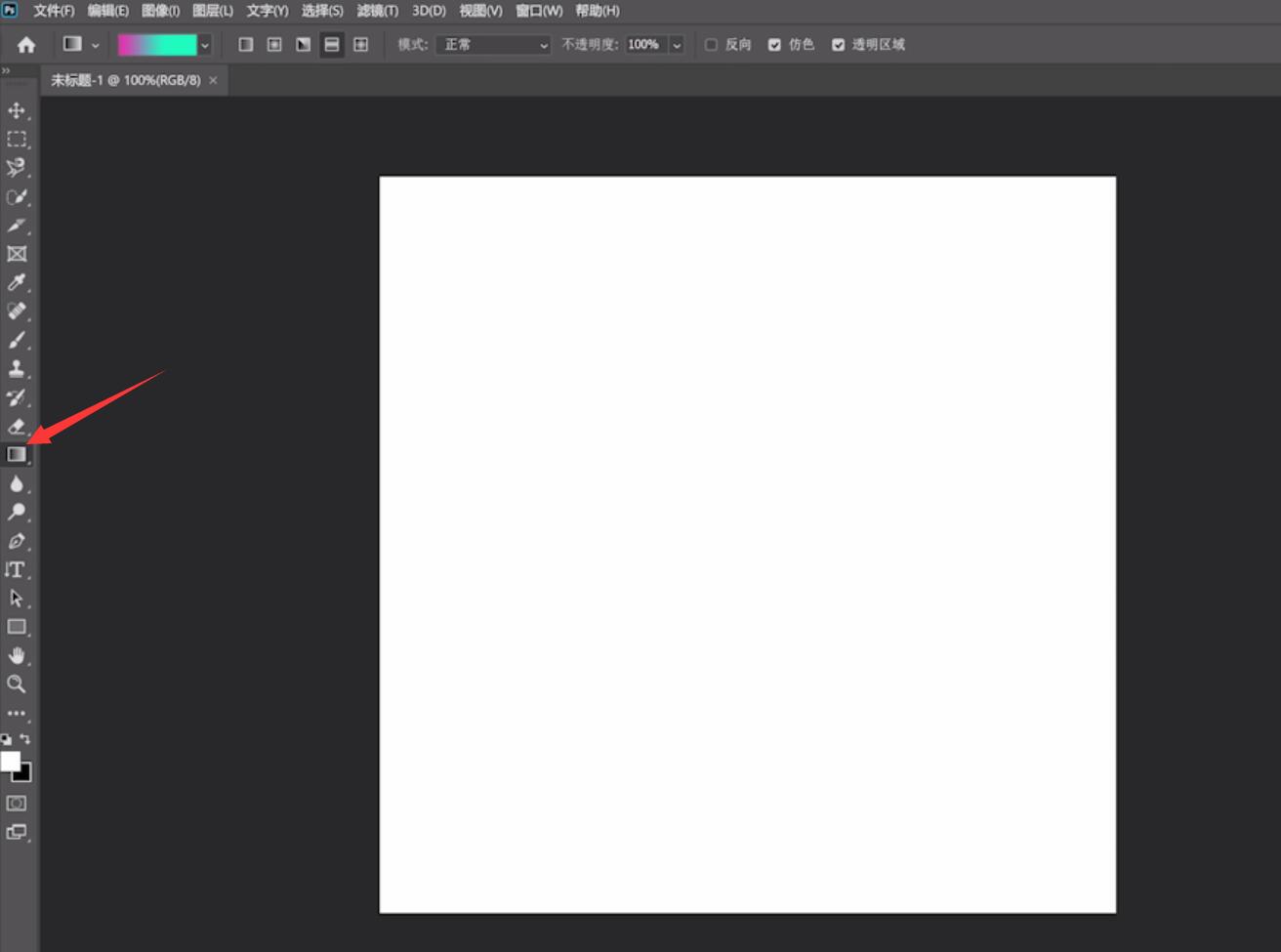This screenshot has height=952, width=1281.
Task: Choose radial gradient style
Action: 274,45
